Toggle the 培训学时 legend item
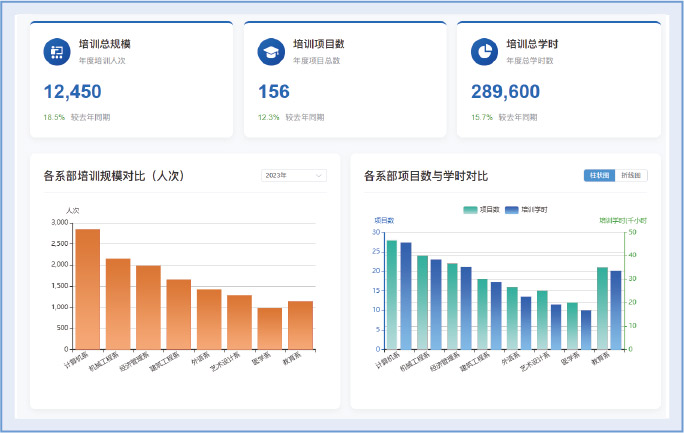The image size is (684, 433). click(x=526, y=209)
